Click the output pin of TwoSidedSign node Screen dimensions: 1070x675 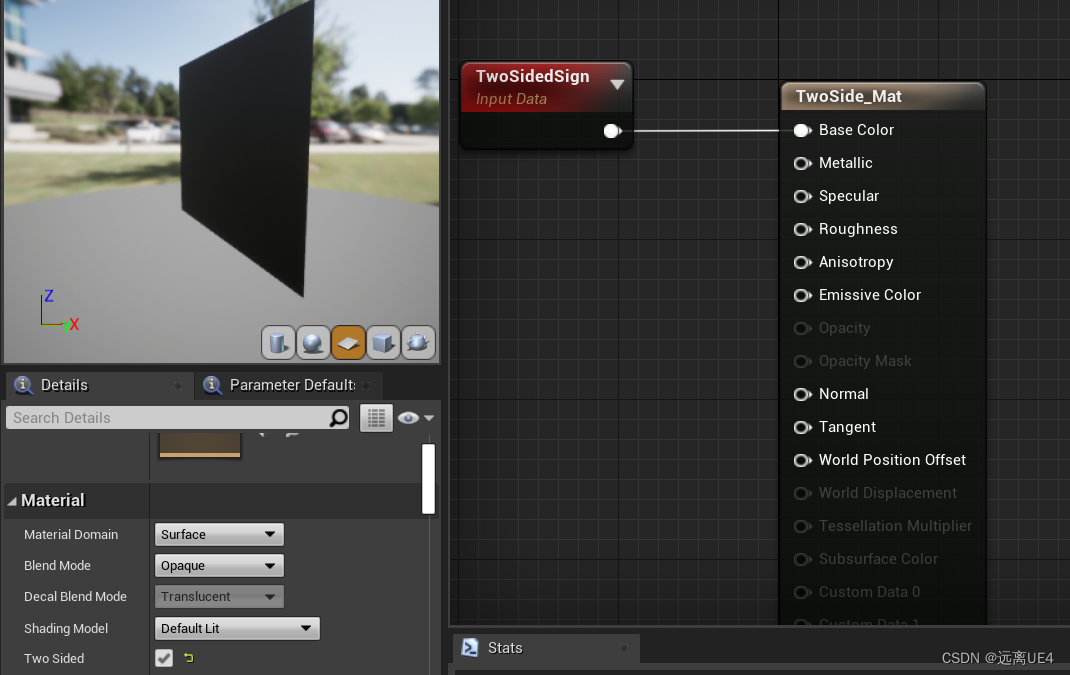612,131
